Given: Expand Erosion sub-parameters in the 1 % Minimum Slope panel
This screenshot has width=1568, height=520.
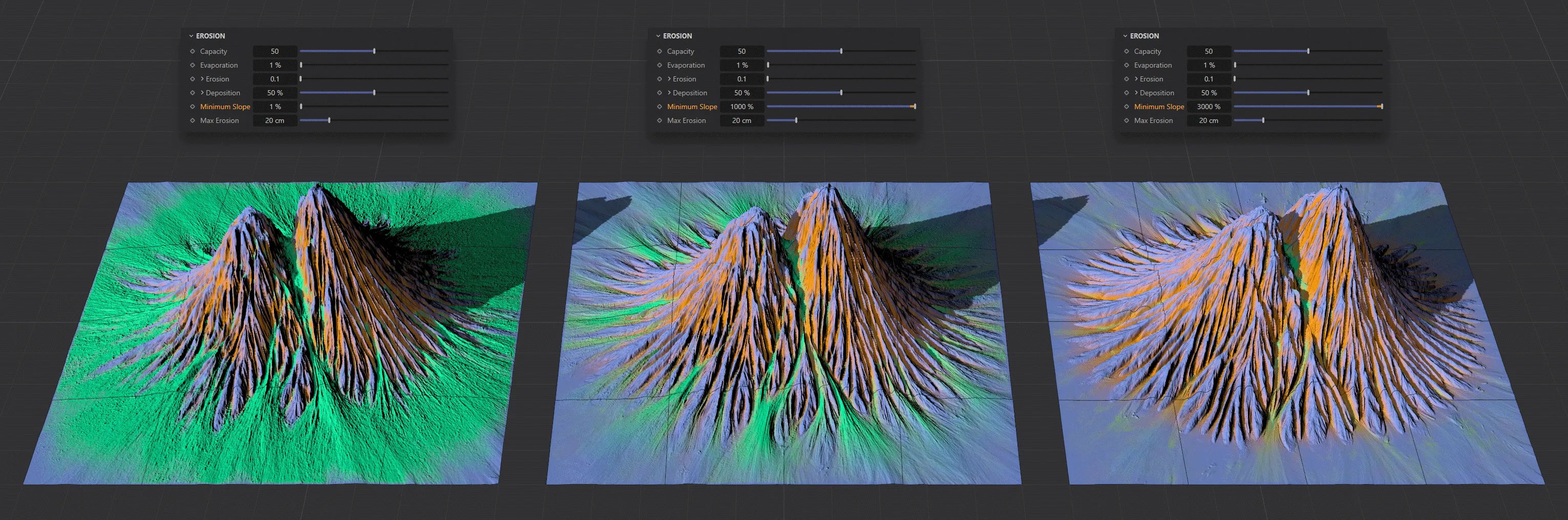Looking at the screenshot, I should click(202, 79).
